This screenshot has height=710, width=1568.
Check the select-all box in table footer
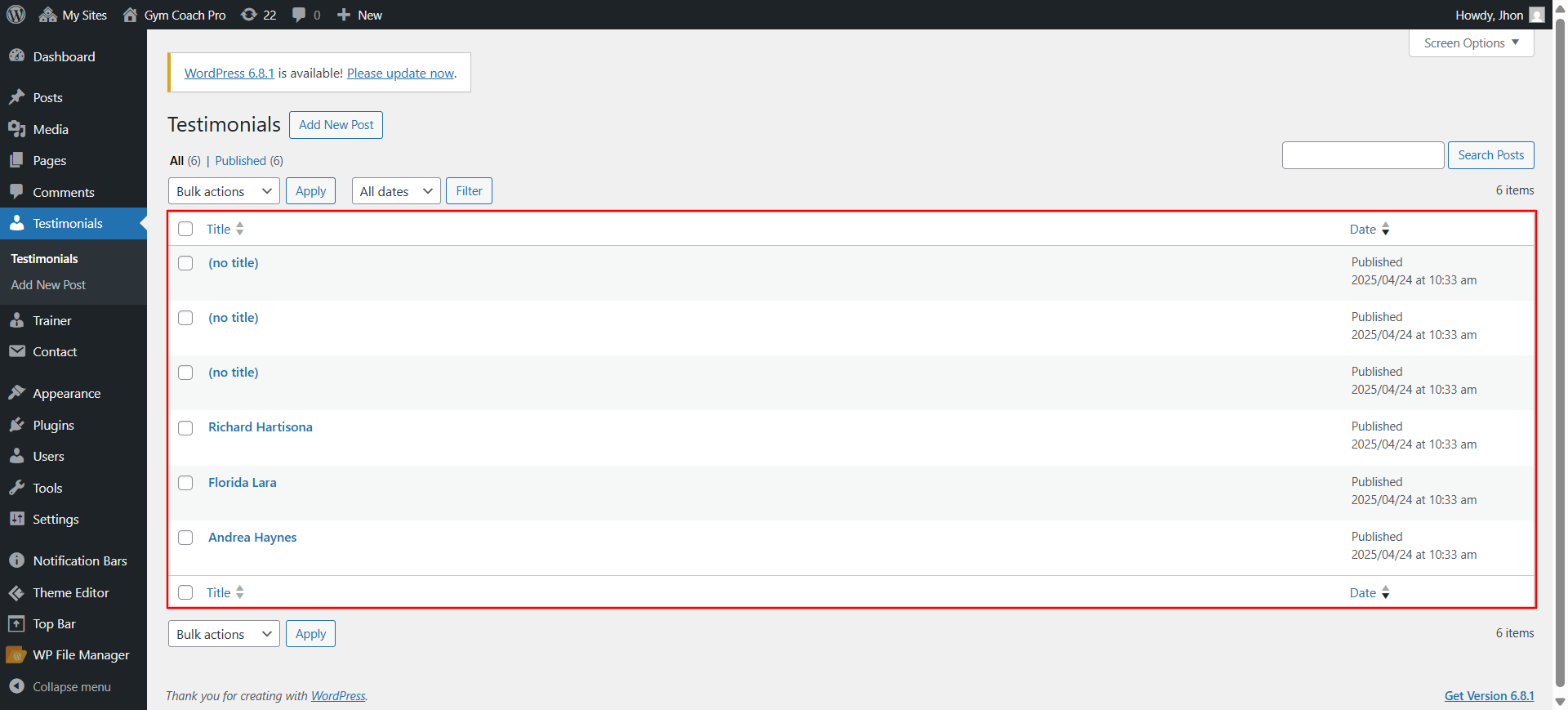pos(185,592)
